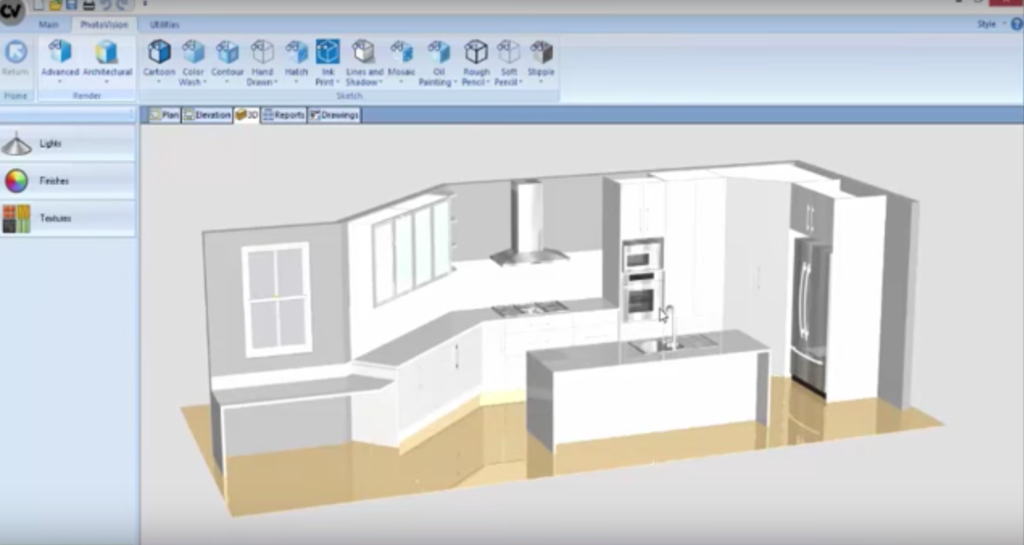The width and height of the screenshot is (1024, 545).
Task: Apply the Cartoon sketch style icon
Action: [159, 52]
